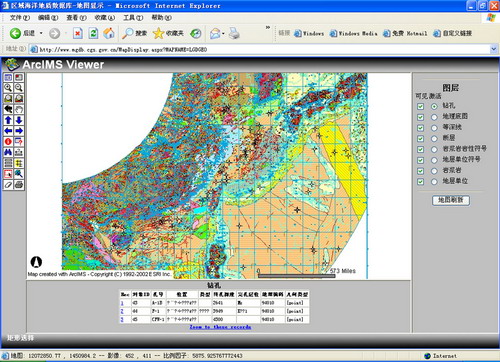
Task: Zoom to full extent tool
Action: 8,99
